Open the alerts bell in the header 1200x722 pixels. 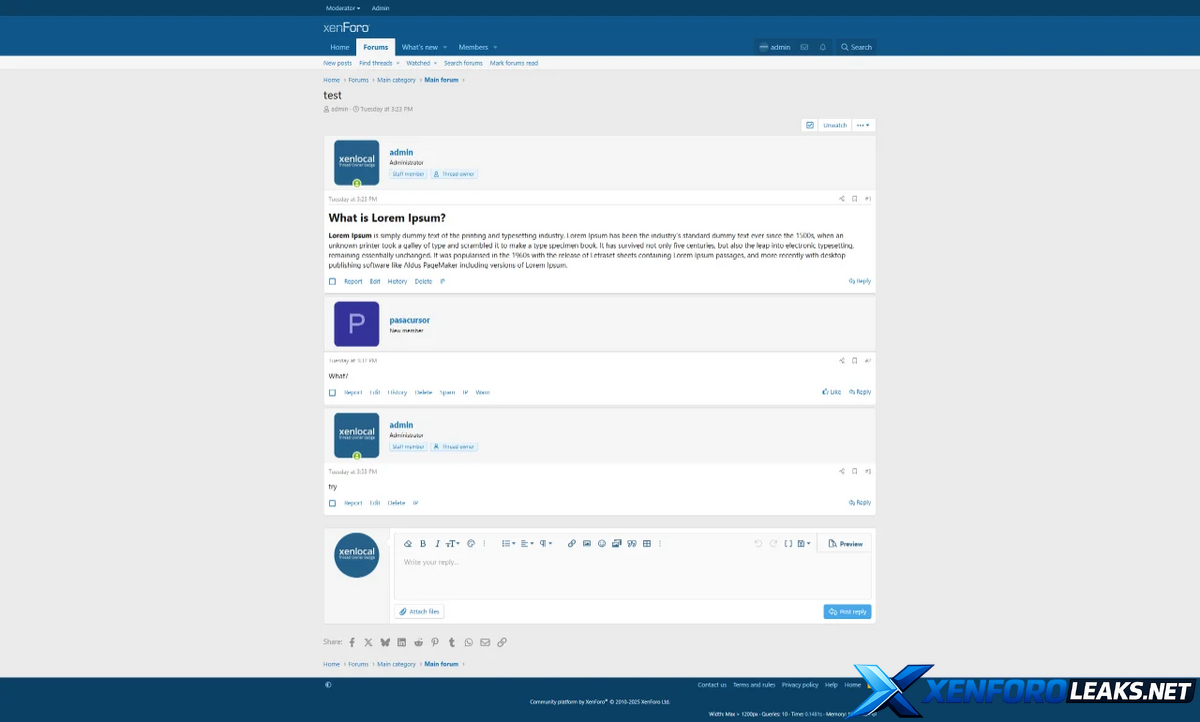pos(823,47)
